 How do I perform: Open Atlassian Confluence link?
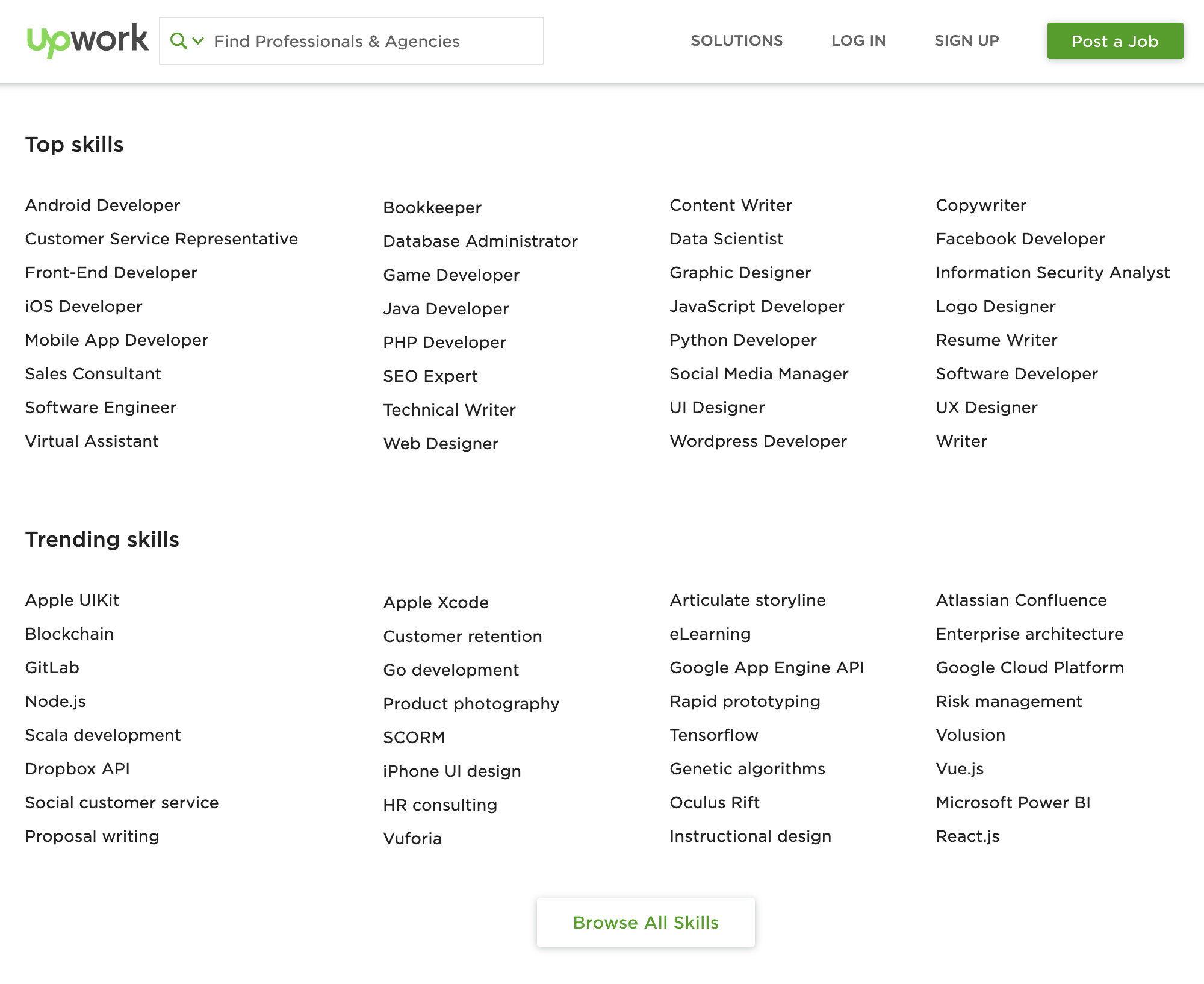1021,600
